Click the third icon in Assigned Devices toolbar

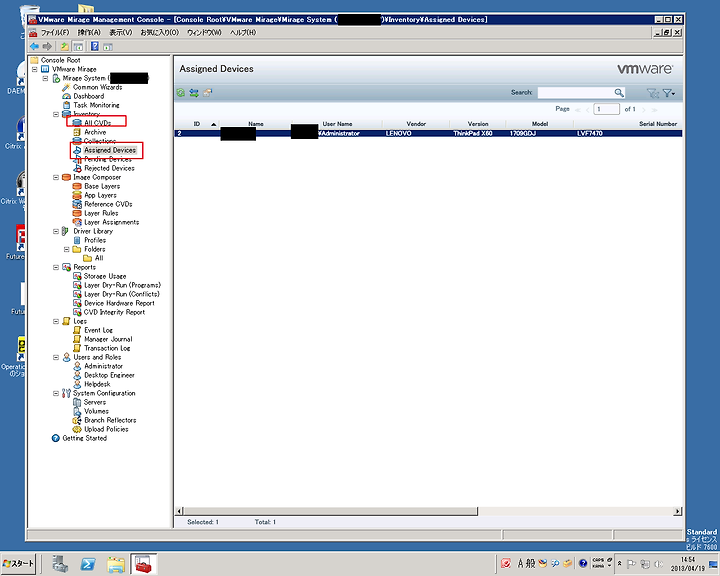click(208, 93)
